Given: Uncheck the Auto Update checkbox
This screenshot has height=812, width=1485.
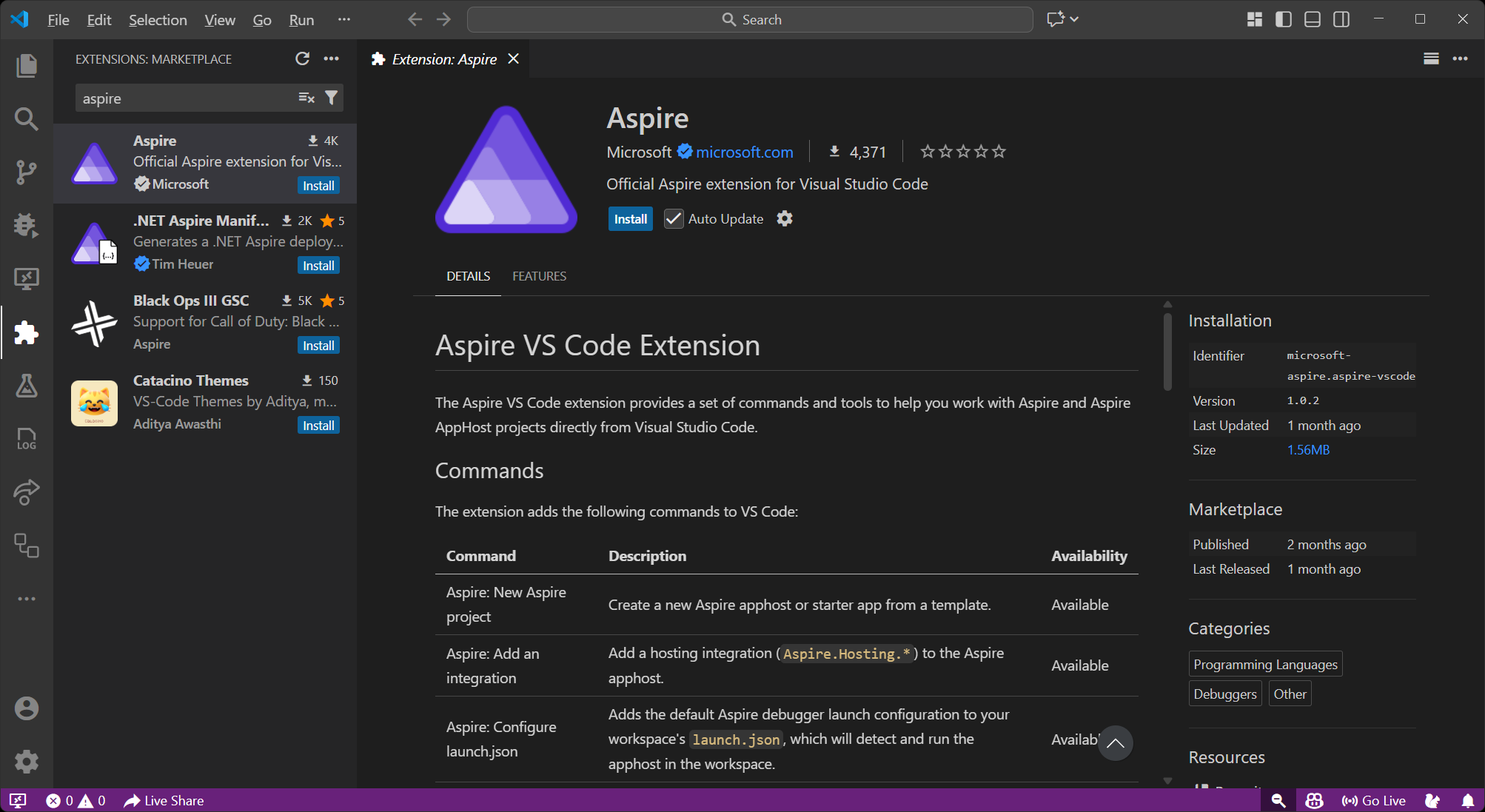Looking at the screenshot, I should pyautogui.click(x=673, y=218).
